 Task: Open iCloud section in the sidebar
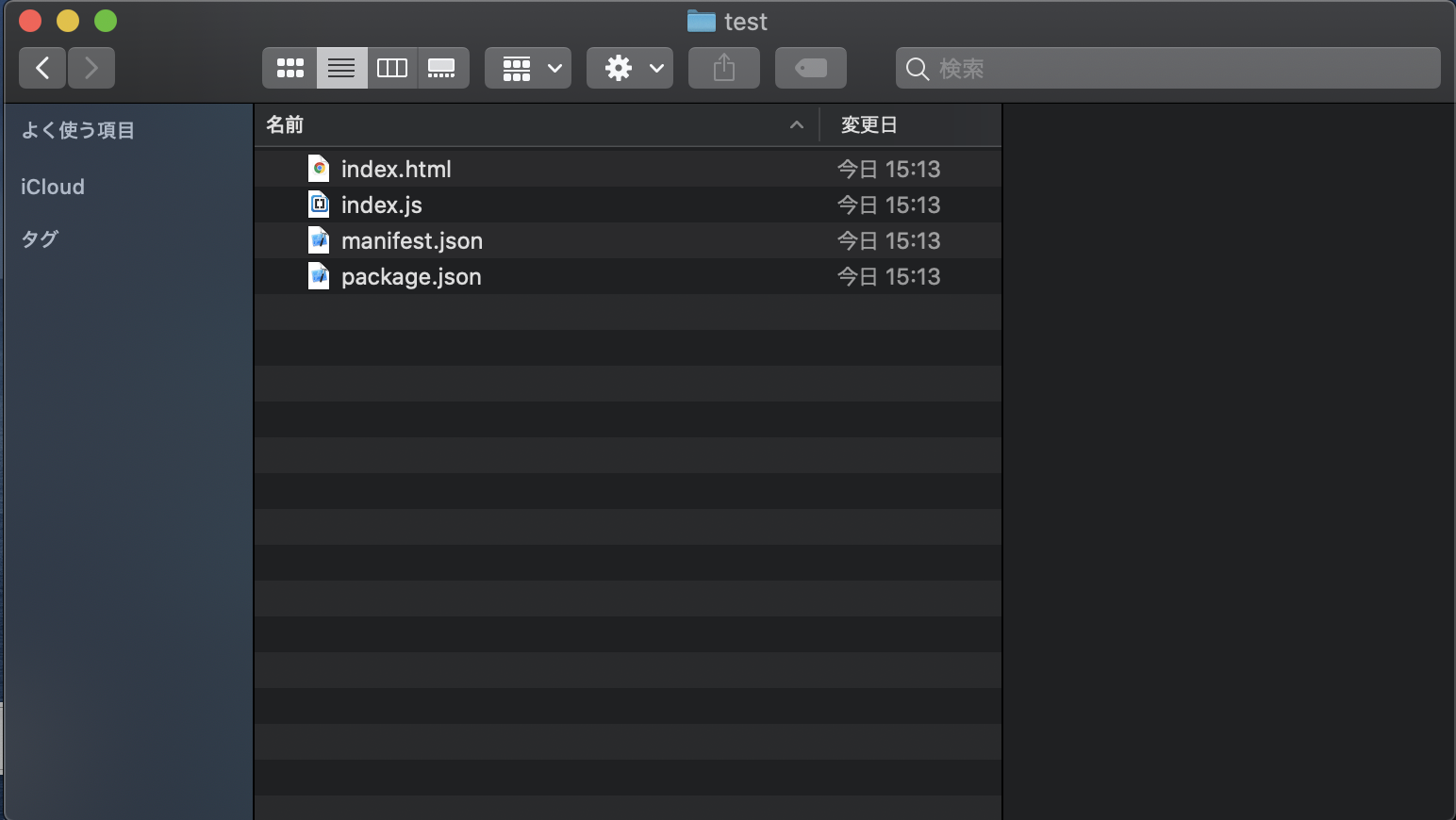[x=52, y=186]
